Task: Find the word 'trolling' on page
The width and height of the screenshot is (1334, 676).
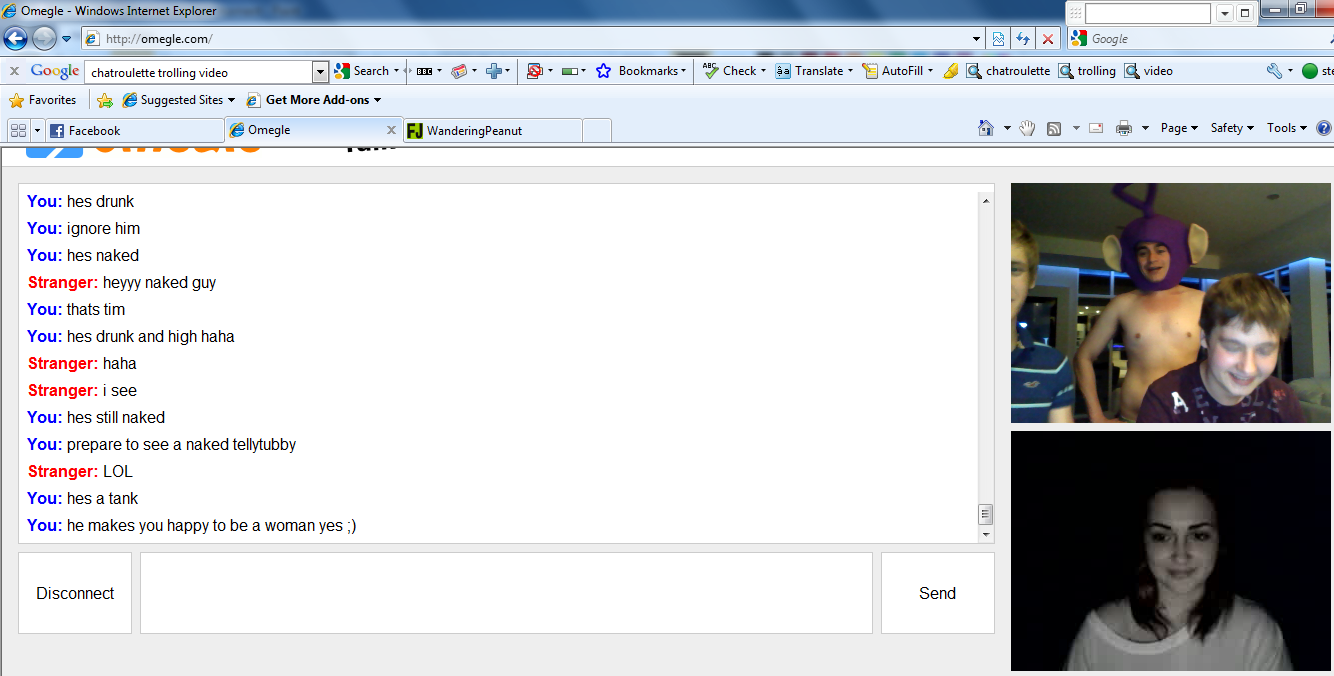Action: coord(1087,71)
